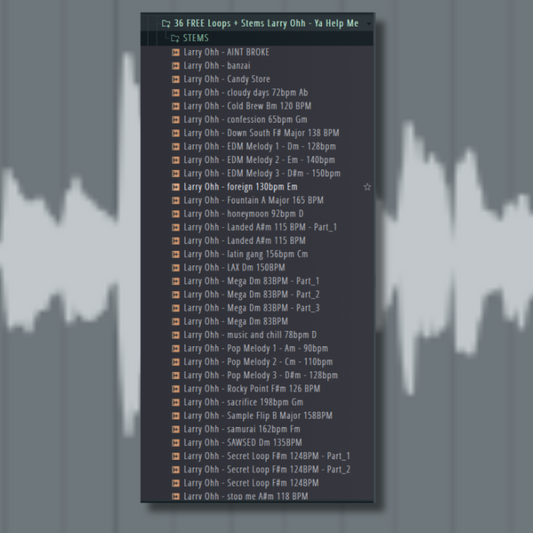Screen dimensions: 533x533
Task: Select the text 'Larry Ohh - banzai'
Action: (217, 66)
